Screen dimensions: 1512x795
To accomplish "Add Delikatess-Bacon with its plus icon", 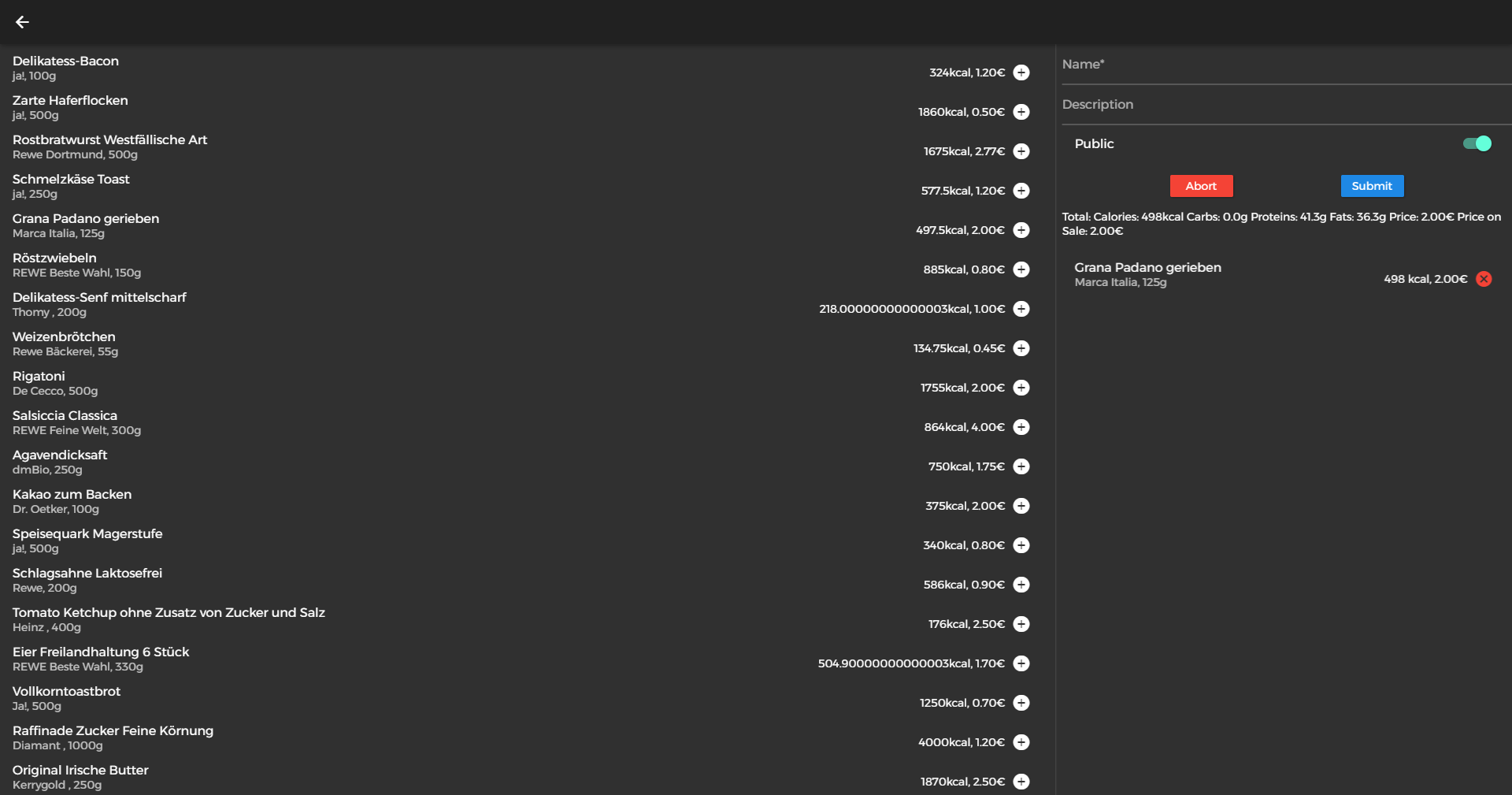I will [1021, 72].
